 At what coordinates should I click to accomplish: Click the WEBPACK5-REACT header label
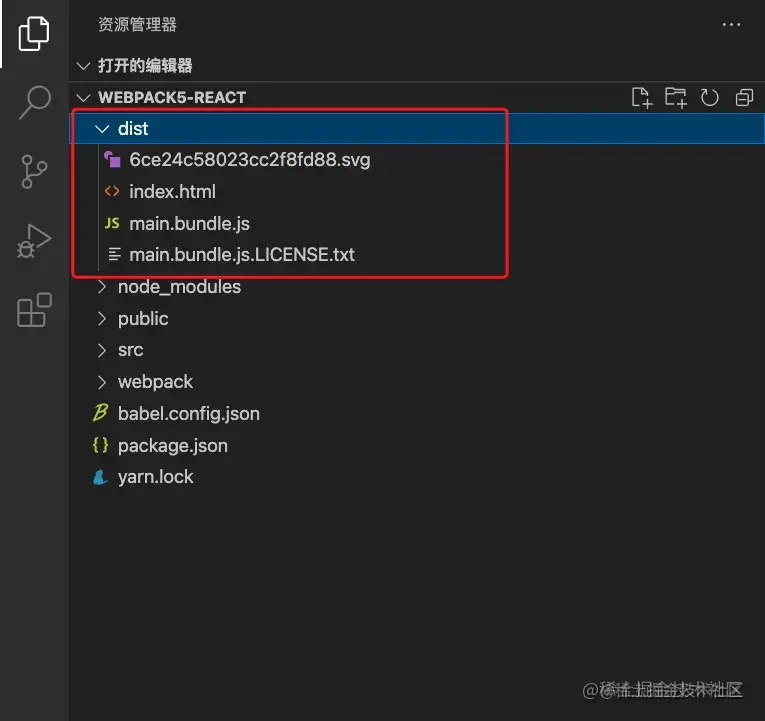(x=172, y=98)
